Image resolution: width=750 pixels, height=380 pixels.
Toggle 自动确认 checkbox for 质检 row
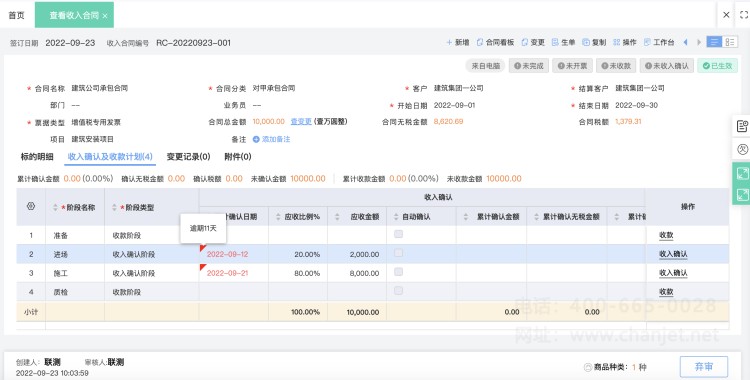click(x=398, y=291)
